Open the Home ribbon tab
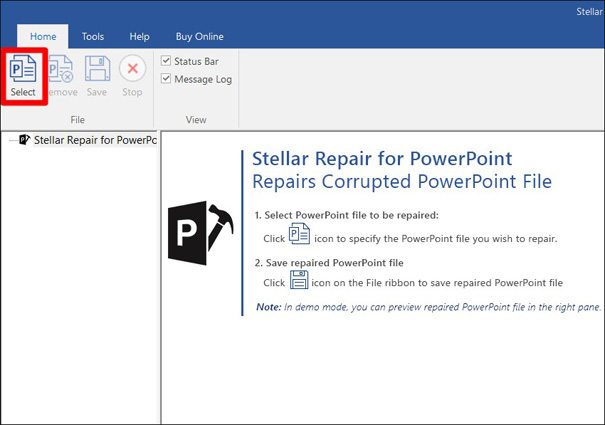605x425 pixels. tap(44, 37)
